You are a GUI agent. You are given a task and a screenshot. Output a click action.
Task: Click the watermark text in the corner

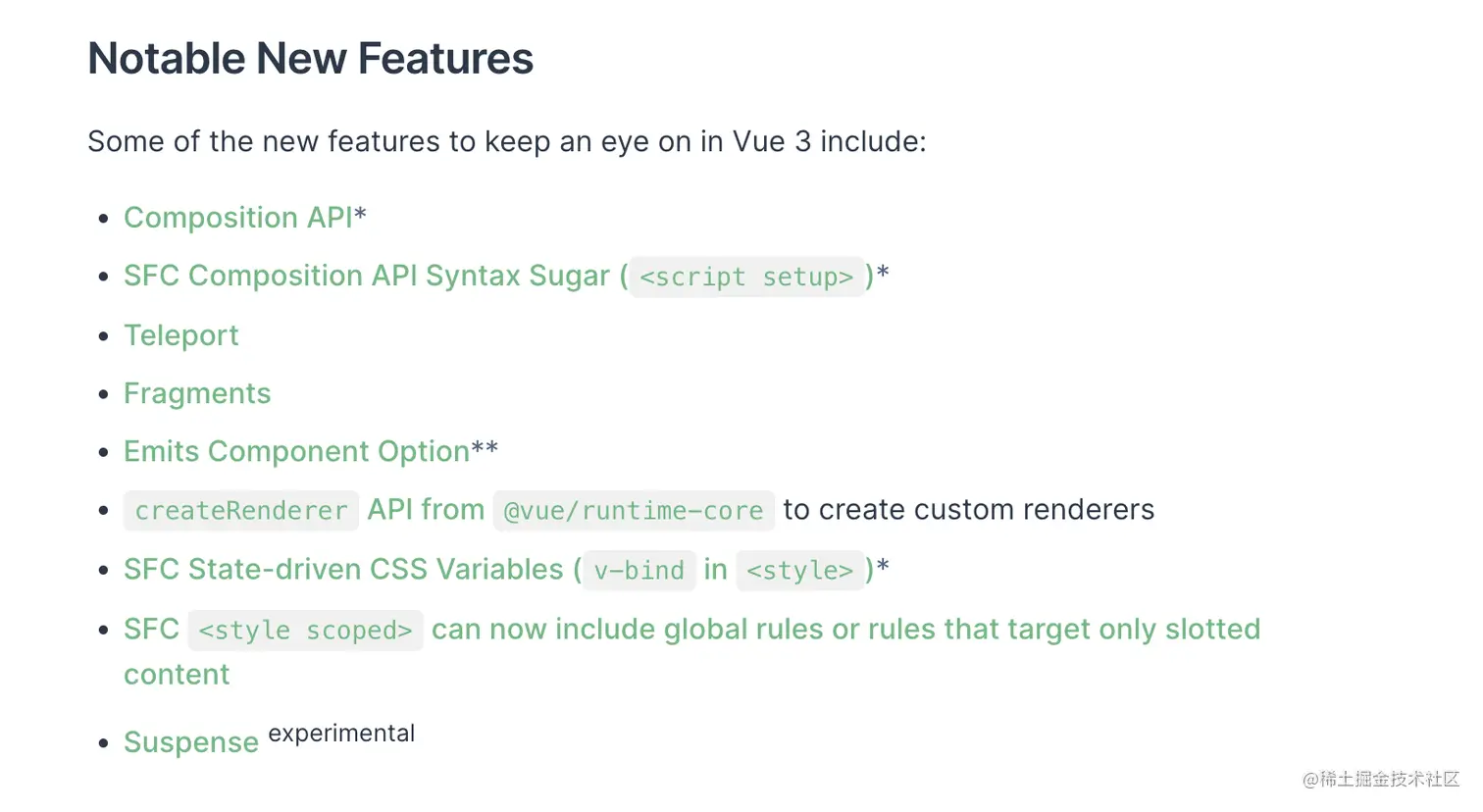click(1381, 780)
